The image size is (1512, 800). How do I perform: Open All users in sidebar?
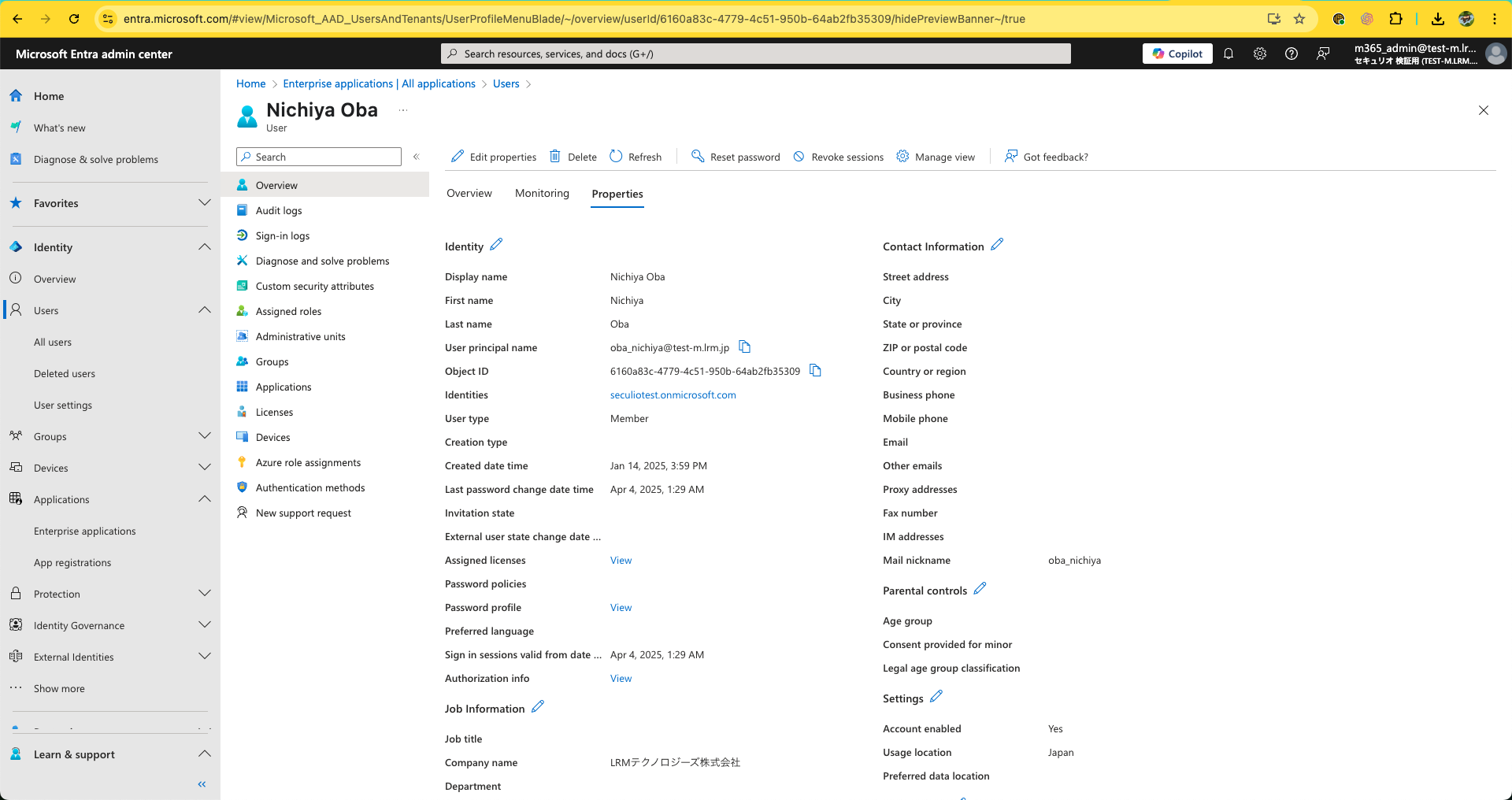[53, 342]
